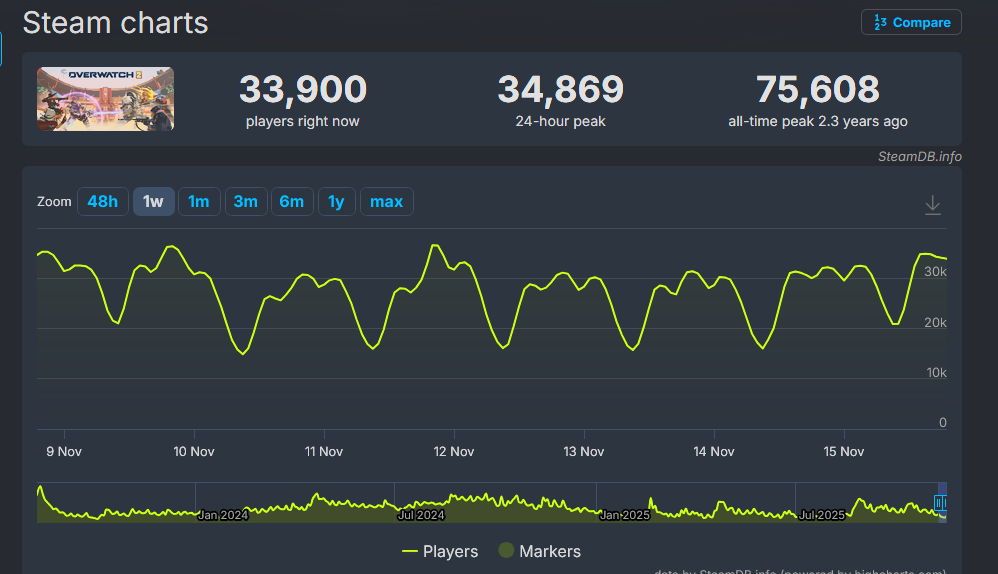
Task: Show the max time range
Action: (x=386, y=202)
